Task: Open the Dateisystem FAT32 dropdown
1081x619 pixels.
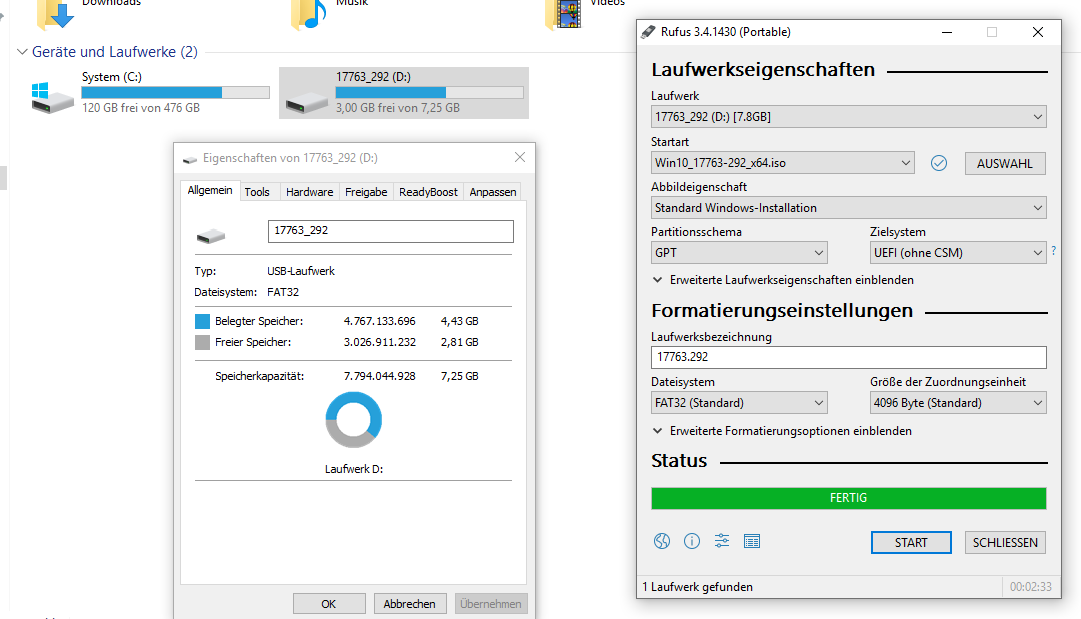Action: (x=739, y=403)
